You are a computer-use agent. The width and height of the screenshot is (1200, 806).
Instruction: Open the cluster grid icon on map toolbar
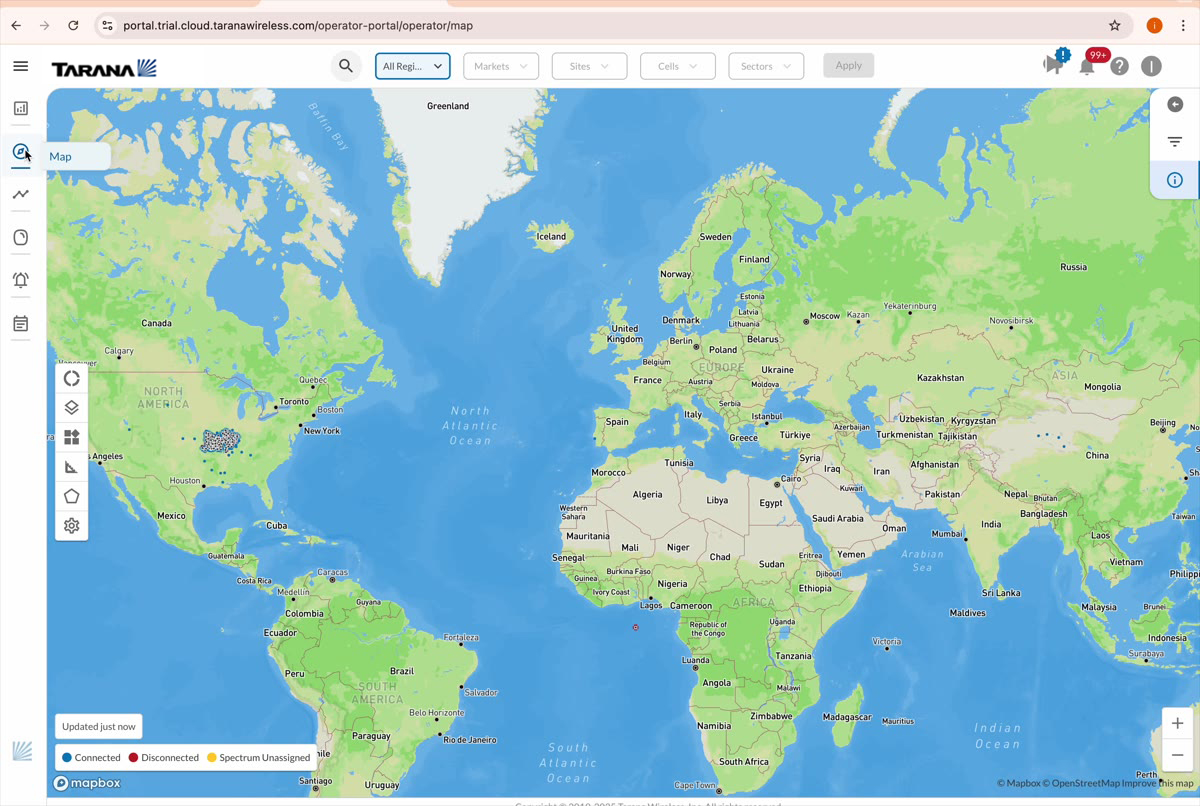71,437
